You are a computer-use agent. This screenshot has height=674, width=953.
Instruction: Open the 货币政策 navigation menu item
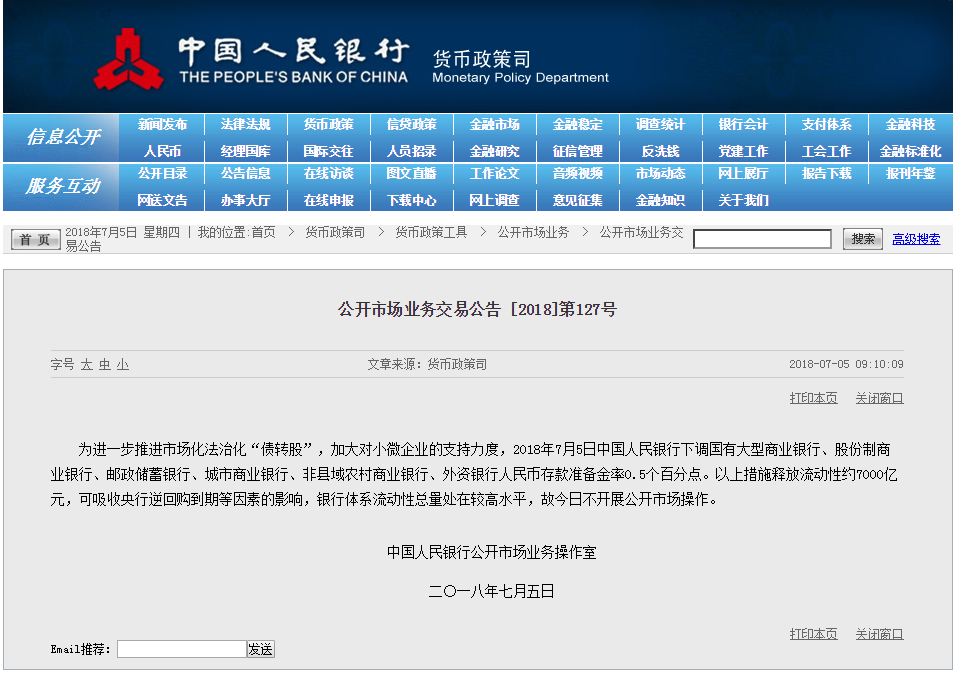[x=328, y=125]
